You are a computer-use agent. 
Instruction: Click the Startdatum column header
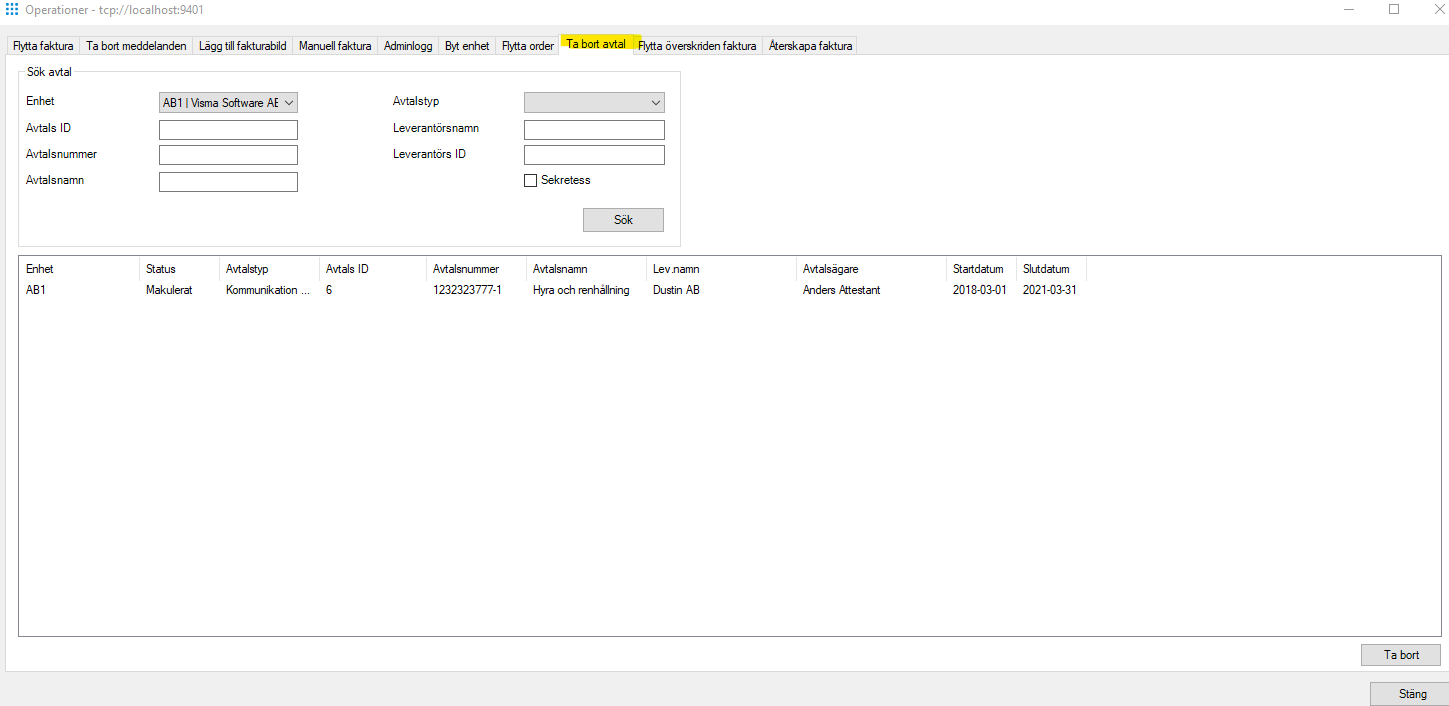[x=979, y=268]
